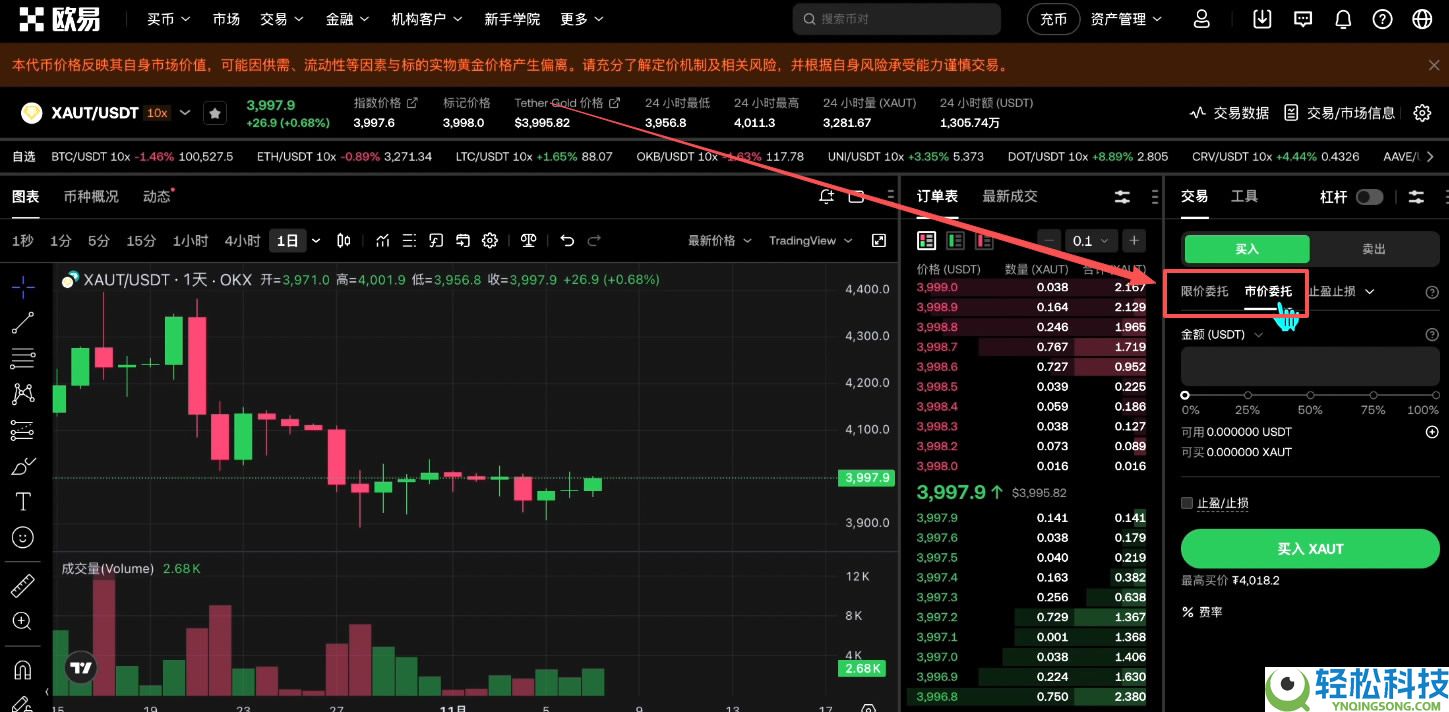The height and width of the screenshot is (712, 1449).
Task: Select the ruler measure tool
Action: coord(22,585)
